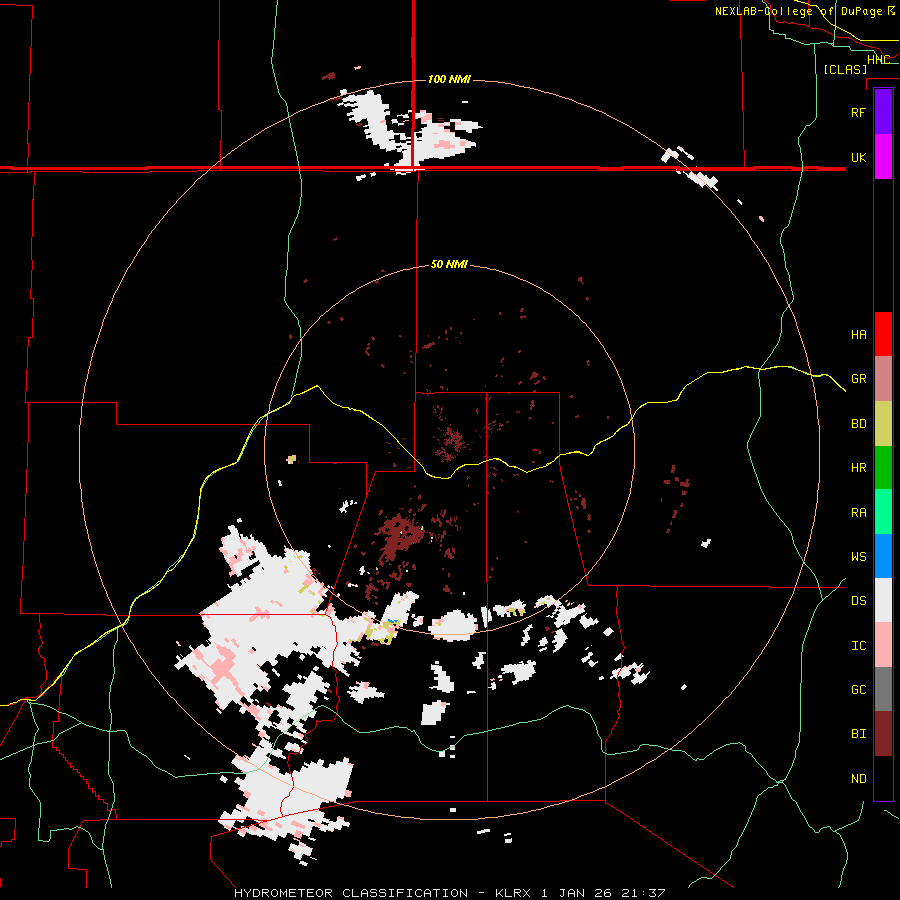Click the UK magenta legend swatch
900x900 pixels.
tap(883, 157)
